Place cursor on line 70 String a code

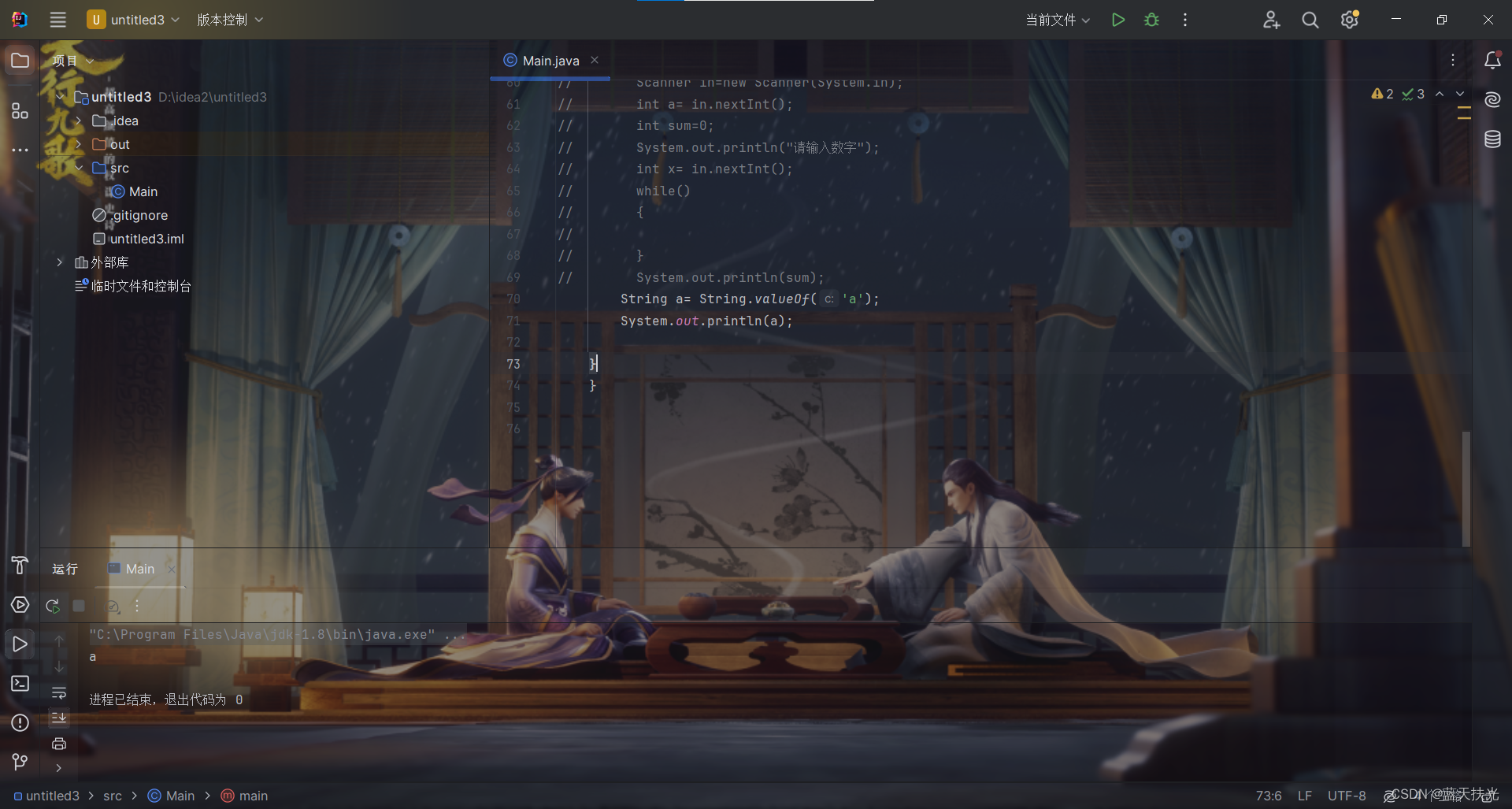click(749, 299)
